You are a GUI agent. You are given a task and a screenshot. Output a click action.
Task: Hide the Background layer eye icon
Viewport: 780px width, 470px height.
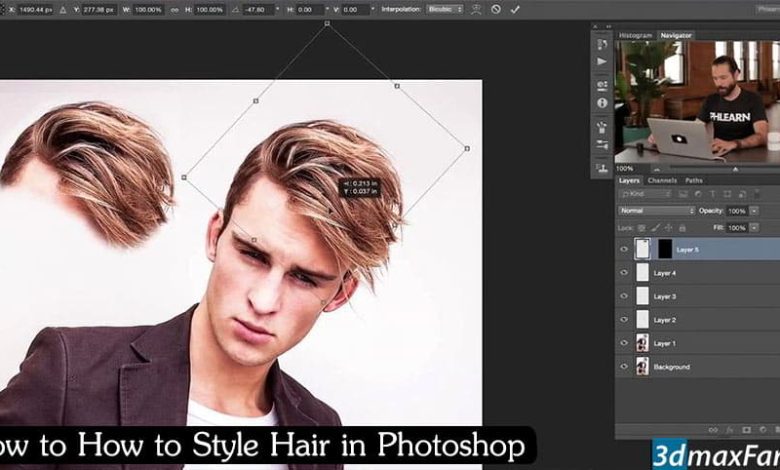tap(624, 367)
